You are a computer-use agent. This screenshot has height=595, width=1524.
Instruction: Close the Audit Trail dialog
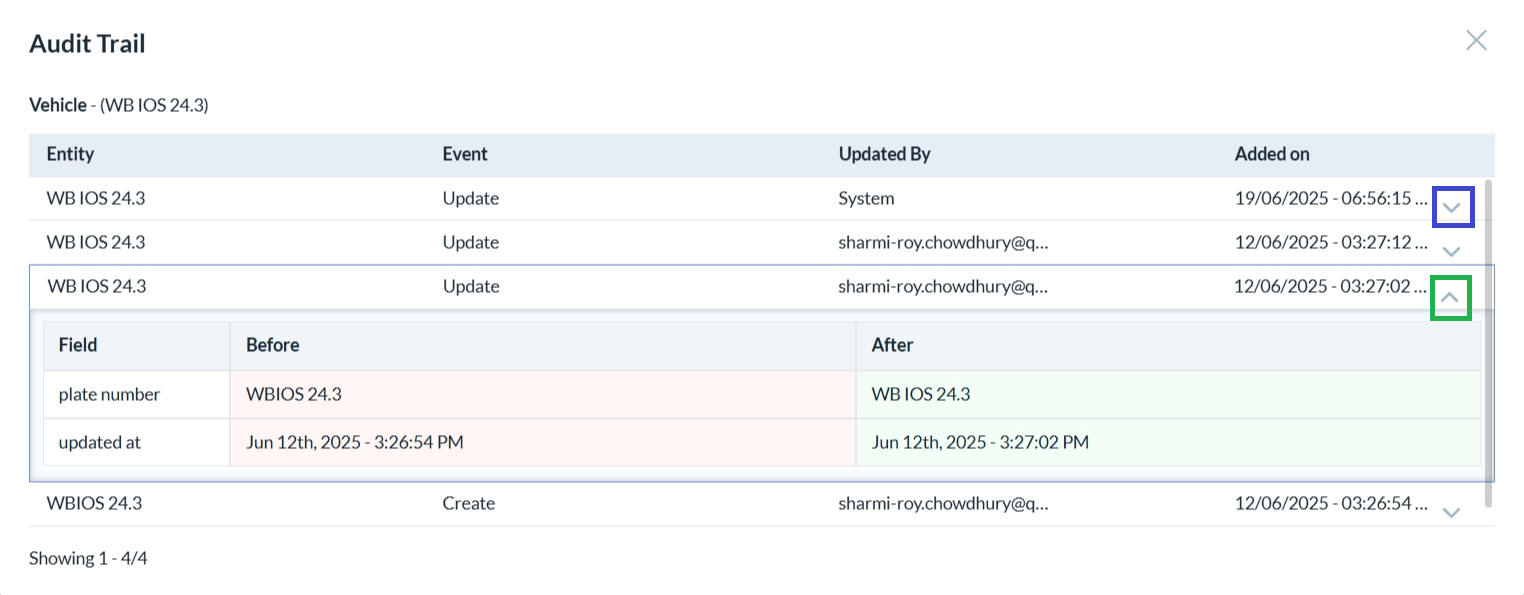pos(1476,40)
